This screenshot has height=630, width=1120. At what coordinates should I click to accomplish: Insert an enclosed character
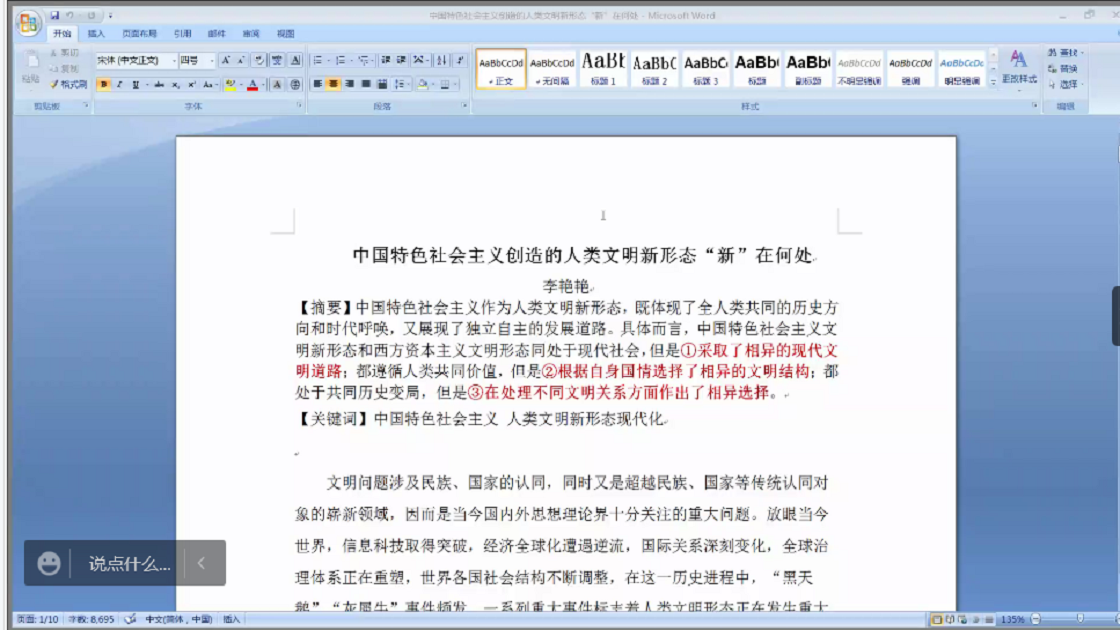point(295,85)
